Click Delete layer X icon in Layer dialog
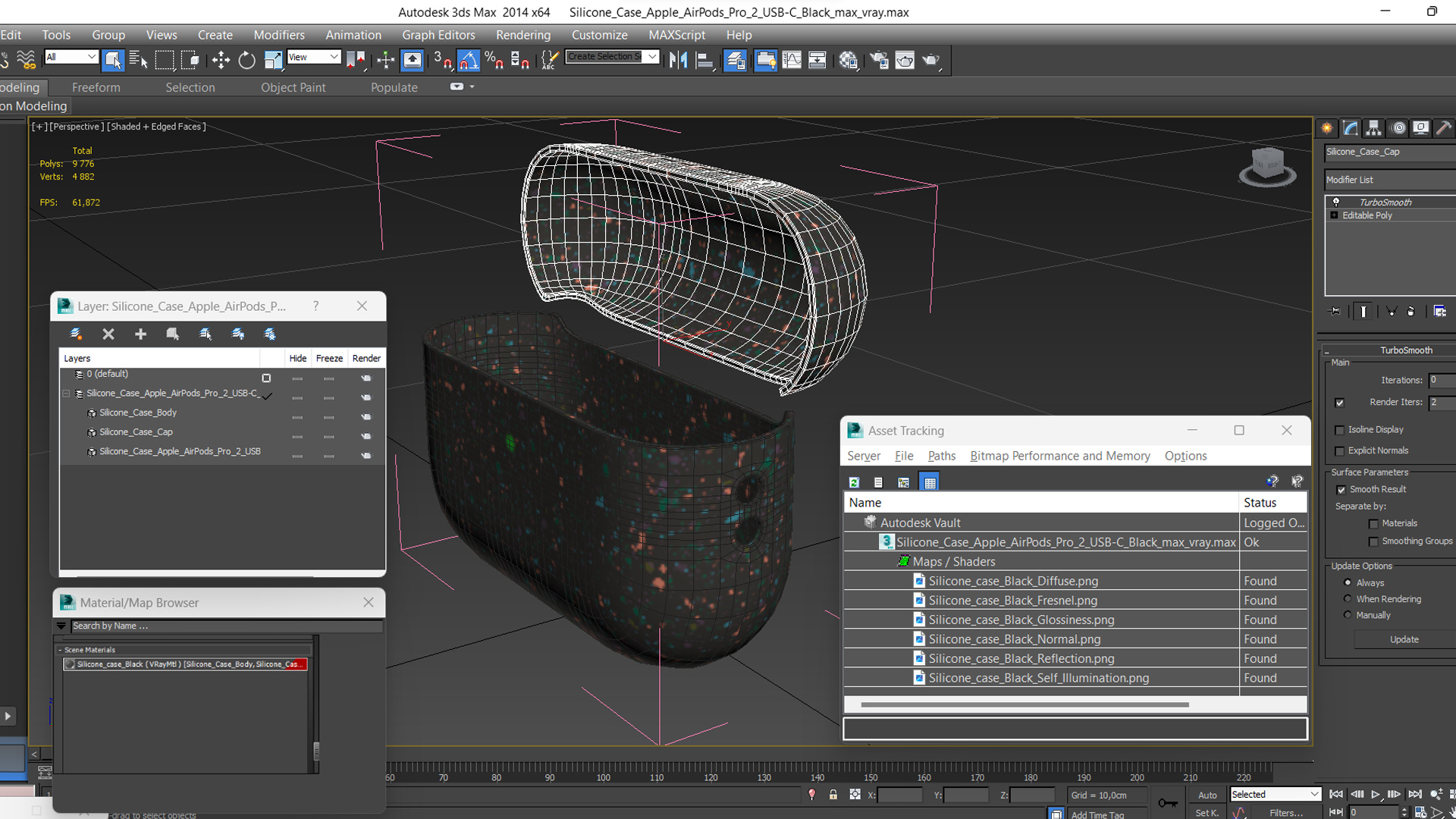Image resolution: width=1456 pixels, height=819 pixels. tap(108, 334)
